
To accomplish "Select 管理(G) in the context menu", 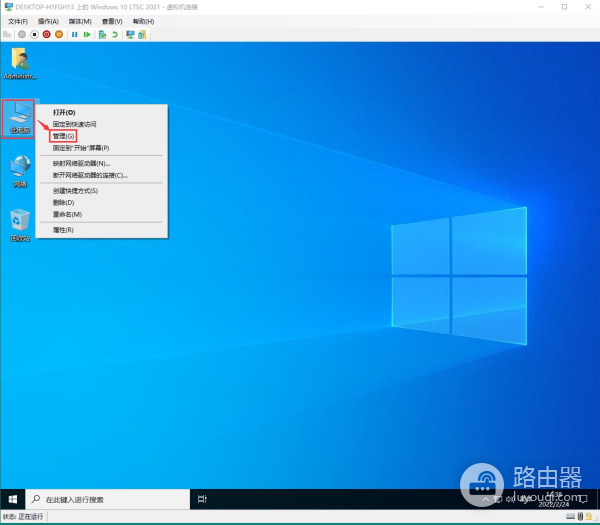I will (x=64, y=136).
